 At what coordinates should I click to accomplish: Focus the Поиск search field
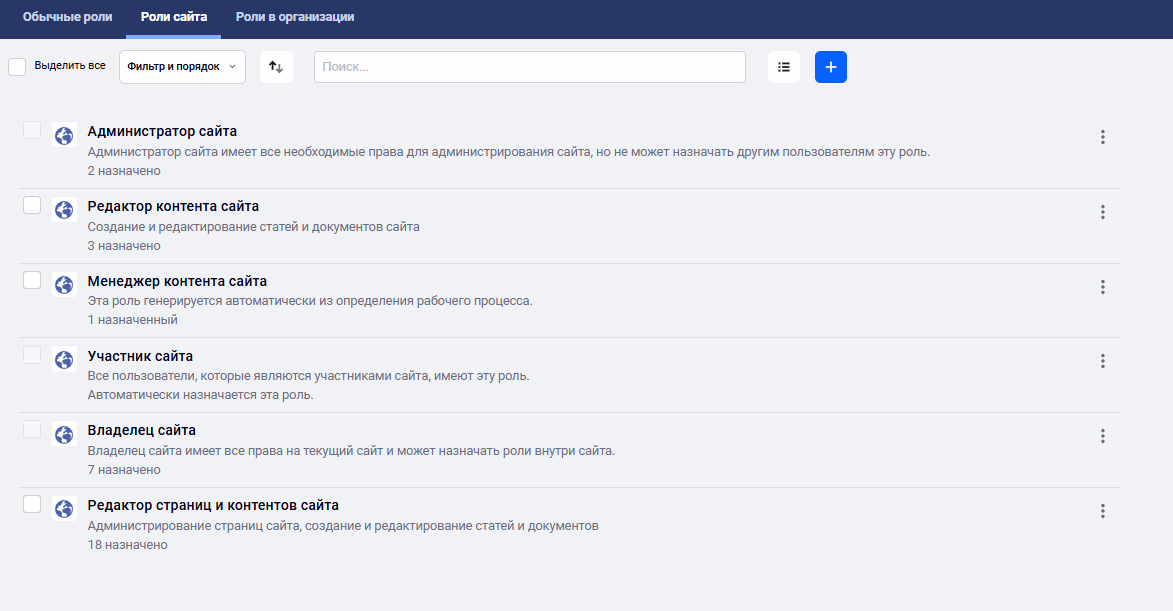(530, 67)
